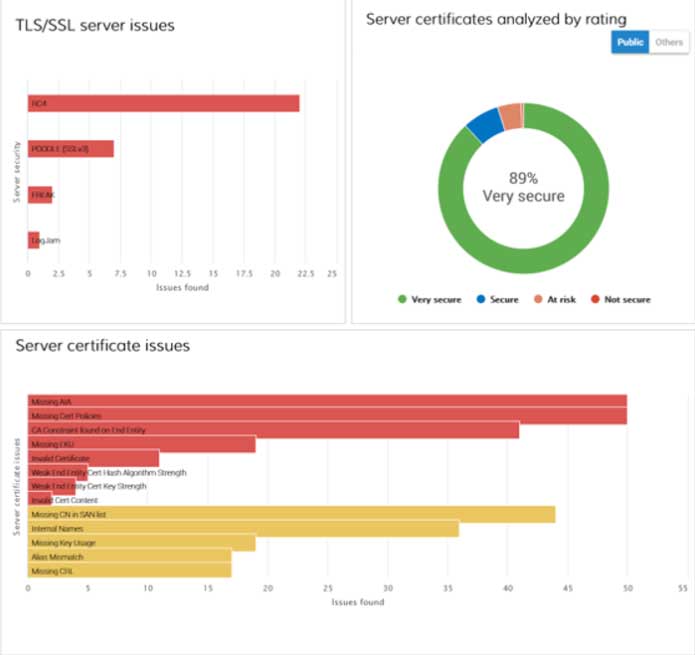The height and width of the screenshot is (655, 695).
Task: Click the POODLE (SSLv3) bar
Action: point(71,149)
